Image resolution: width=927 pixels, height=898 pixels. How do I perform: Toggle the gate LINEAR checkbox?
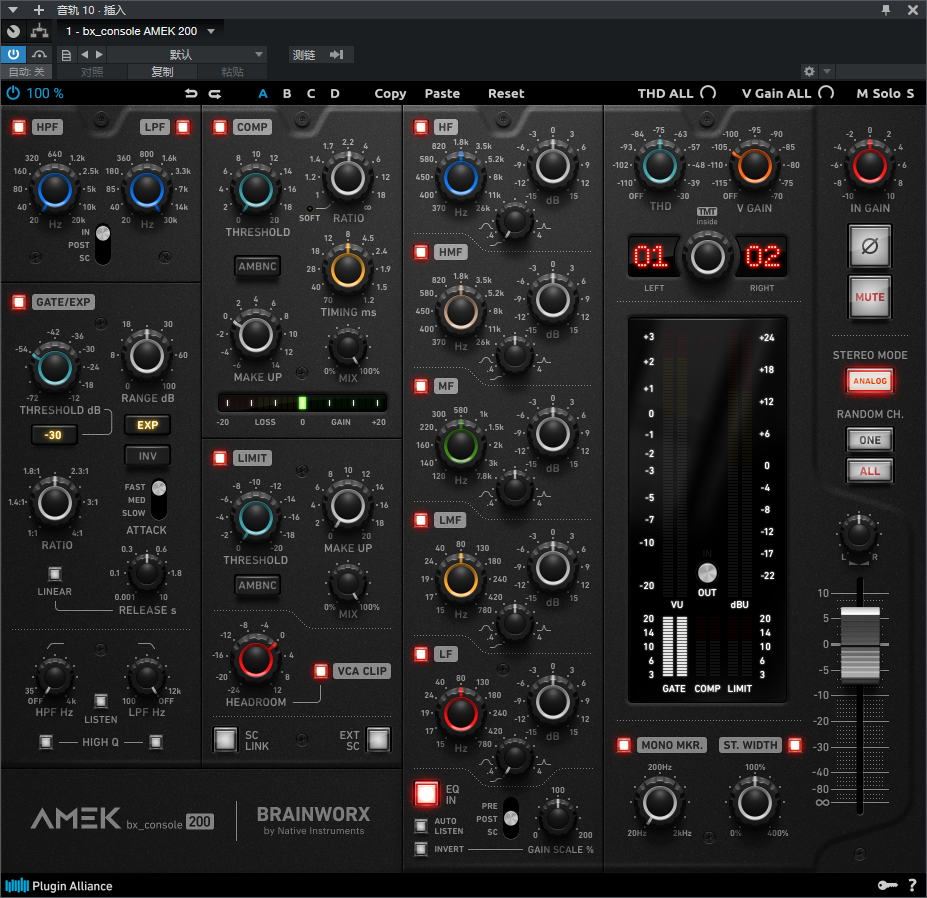pyautogui.click(x=55, y=573)
